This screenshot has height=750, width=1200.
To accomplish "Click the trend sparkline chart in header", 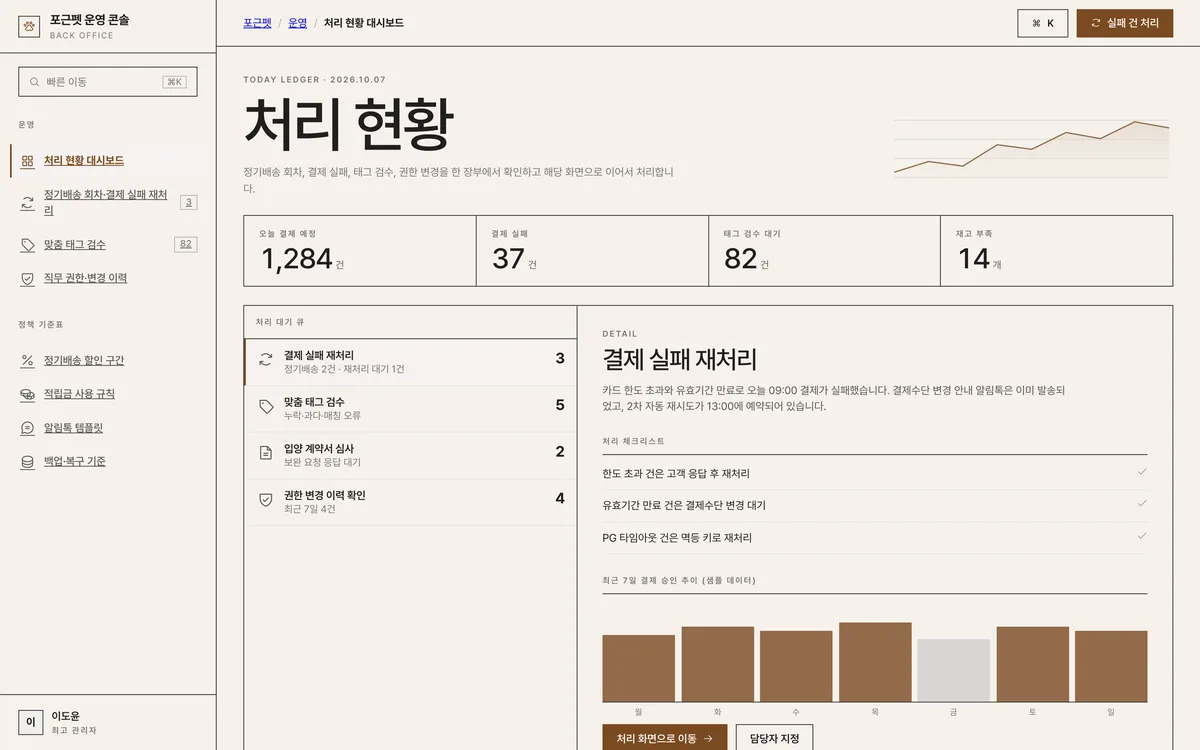I will coord(1031,148).
